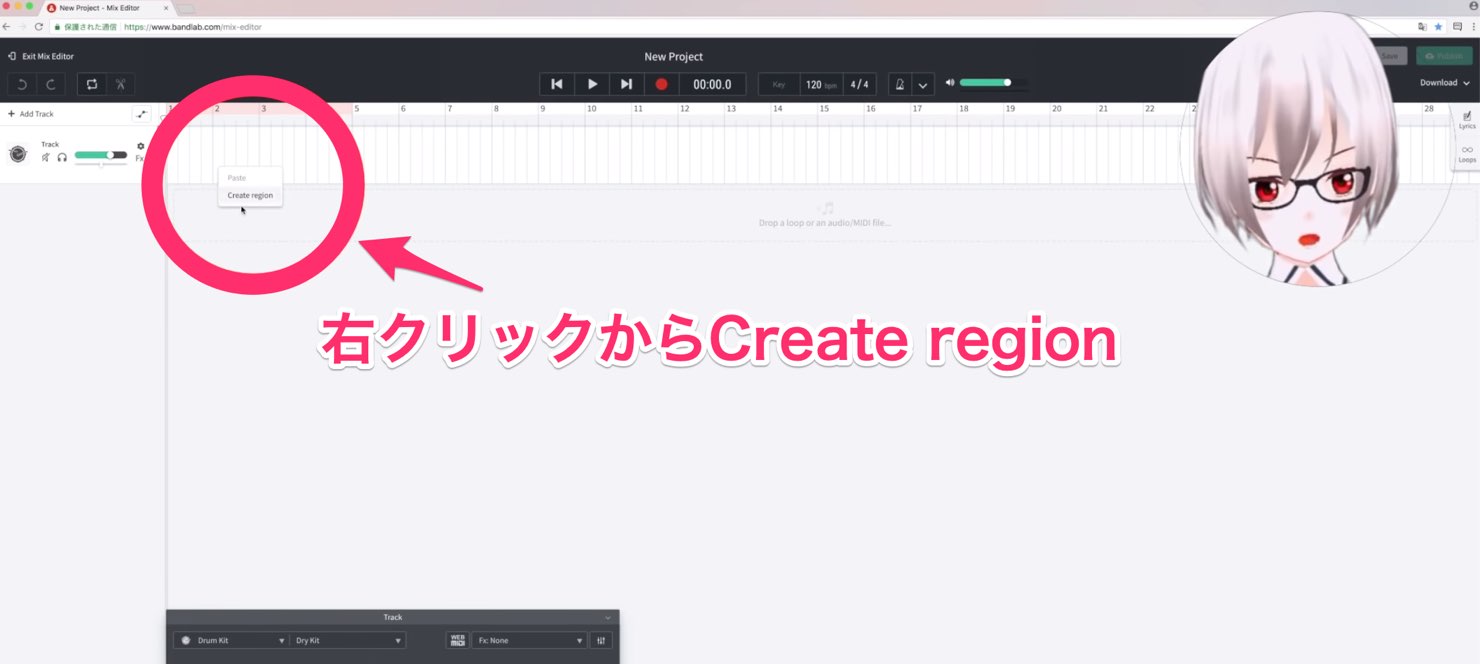Open the Key selector

pyautogui.click(x=779, y=85)
